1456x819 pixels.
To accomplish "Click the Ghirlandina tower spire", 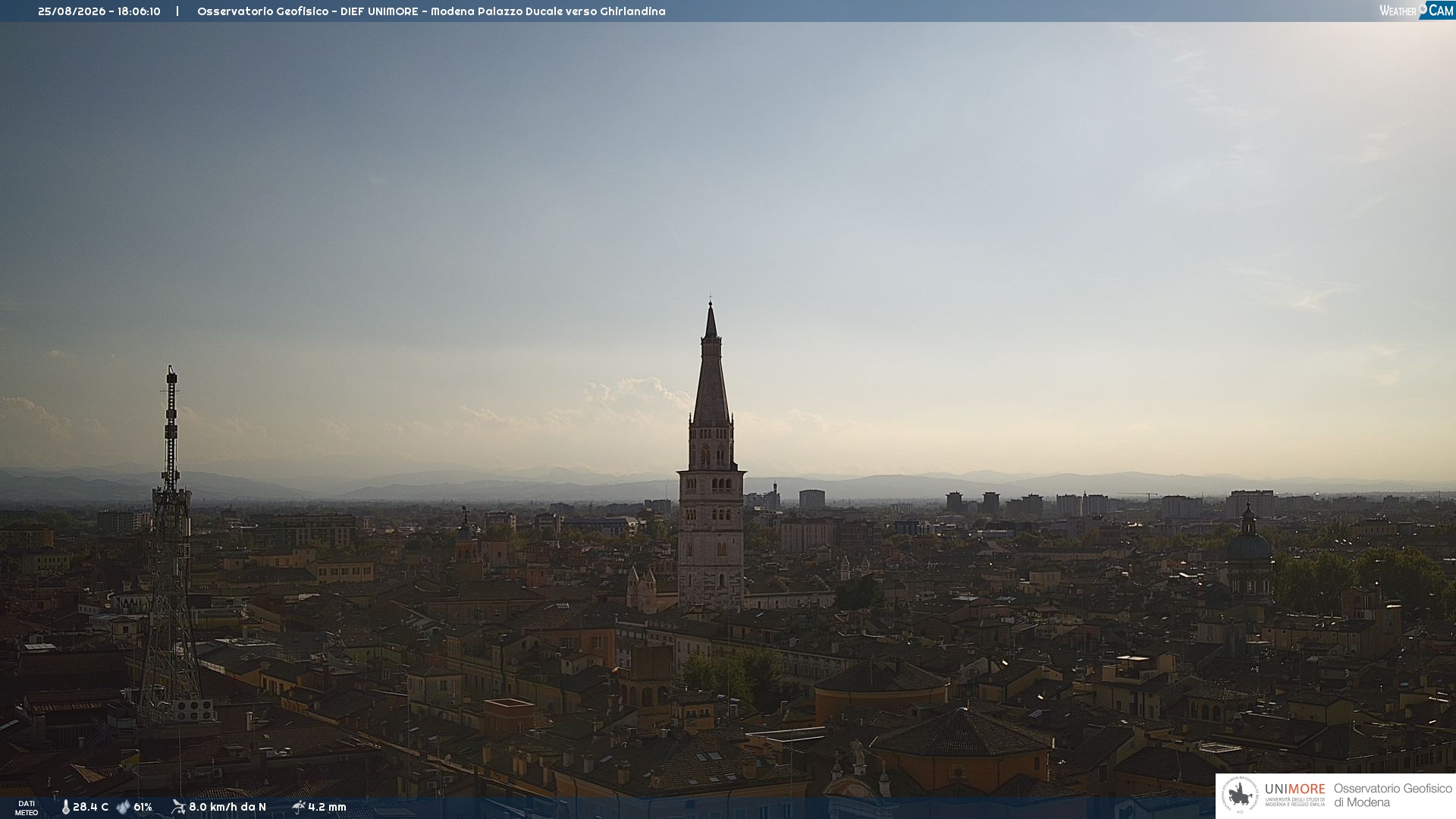I will point(711,362).
